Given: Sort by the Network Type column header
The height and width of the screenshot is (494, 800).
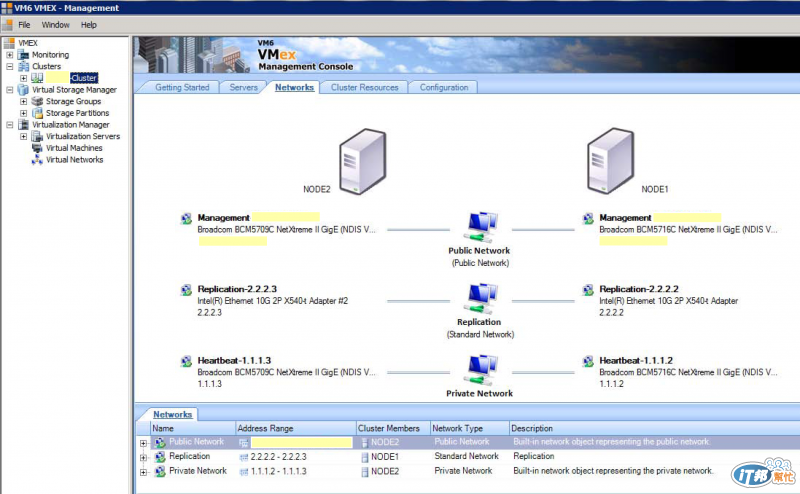Looking at the screenshot, I should (x=470, y=428).
